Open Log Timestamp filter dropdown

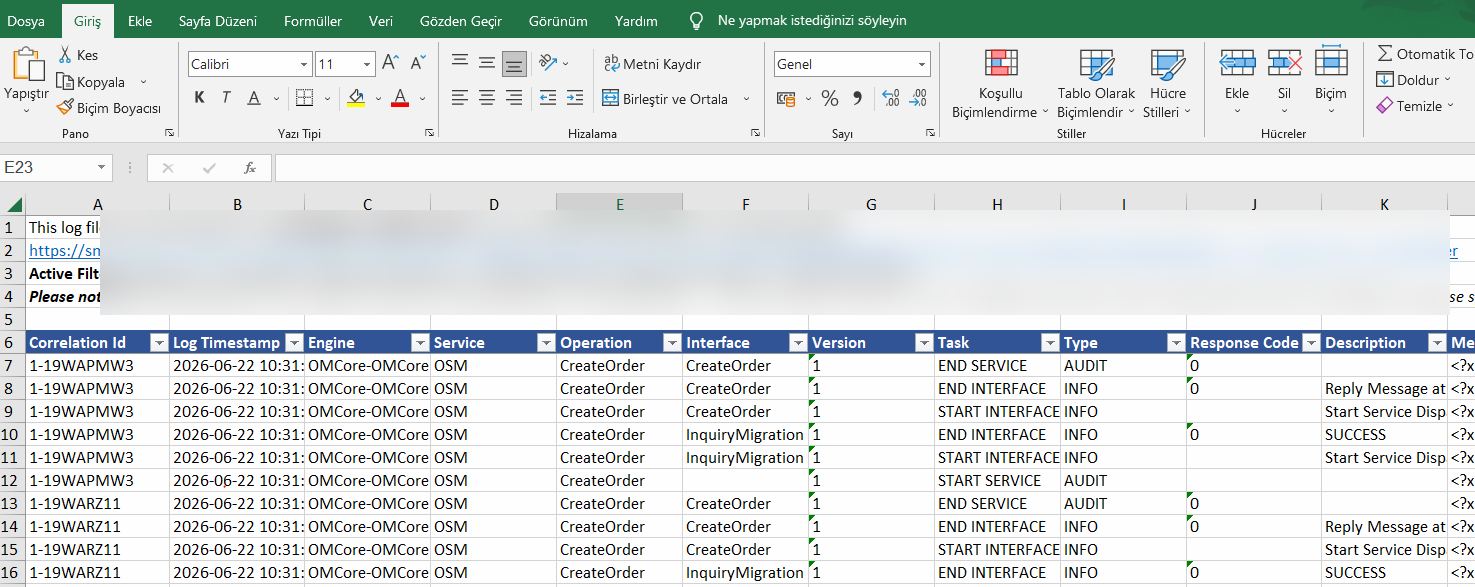293,343
